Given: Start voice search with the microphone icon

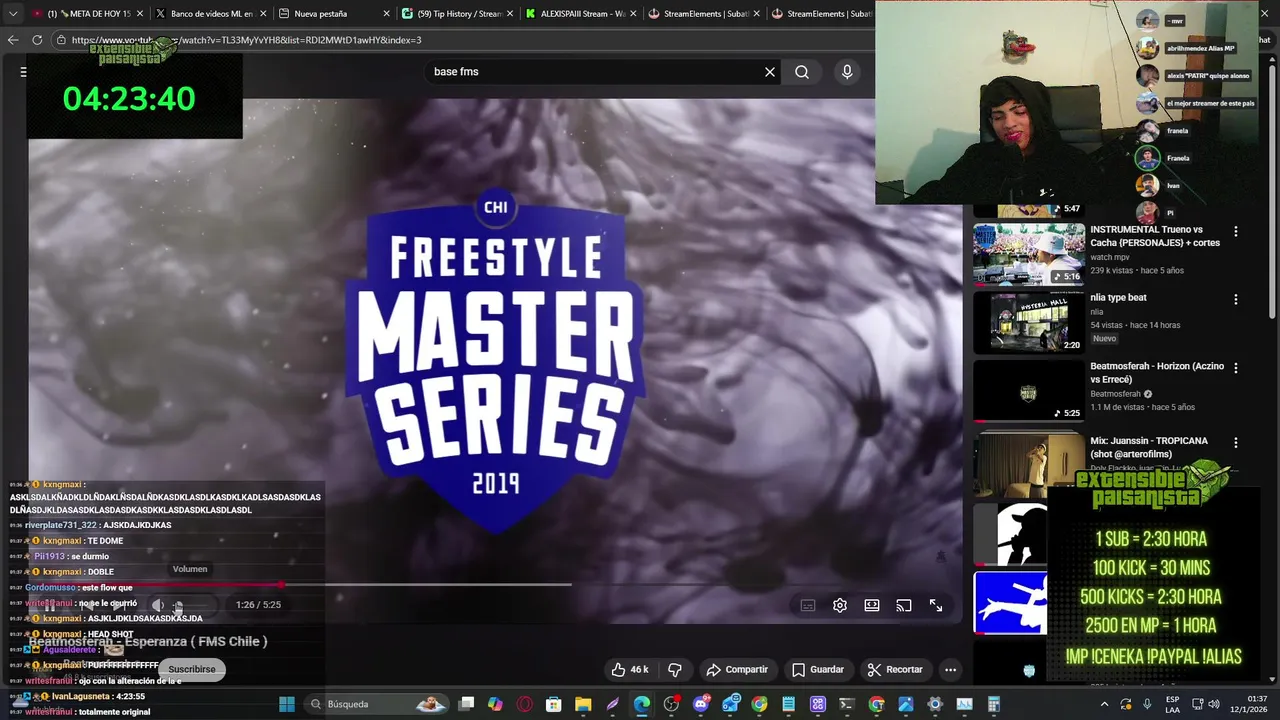Looking at the screenshot, I should click(847, 72).
